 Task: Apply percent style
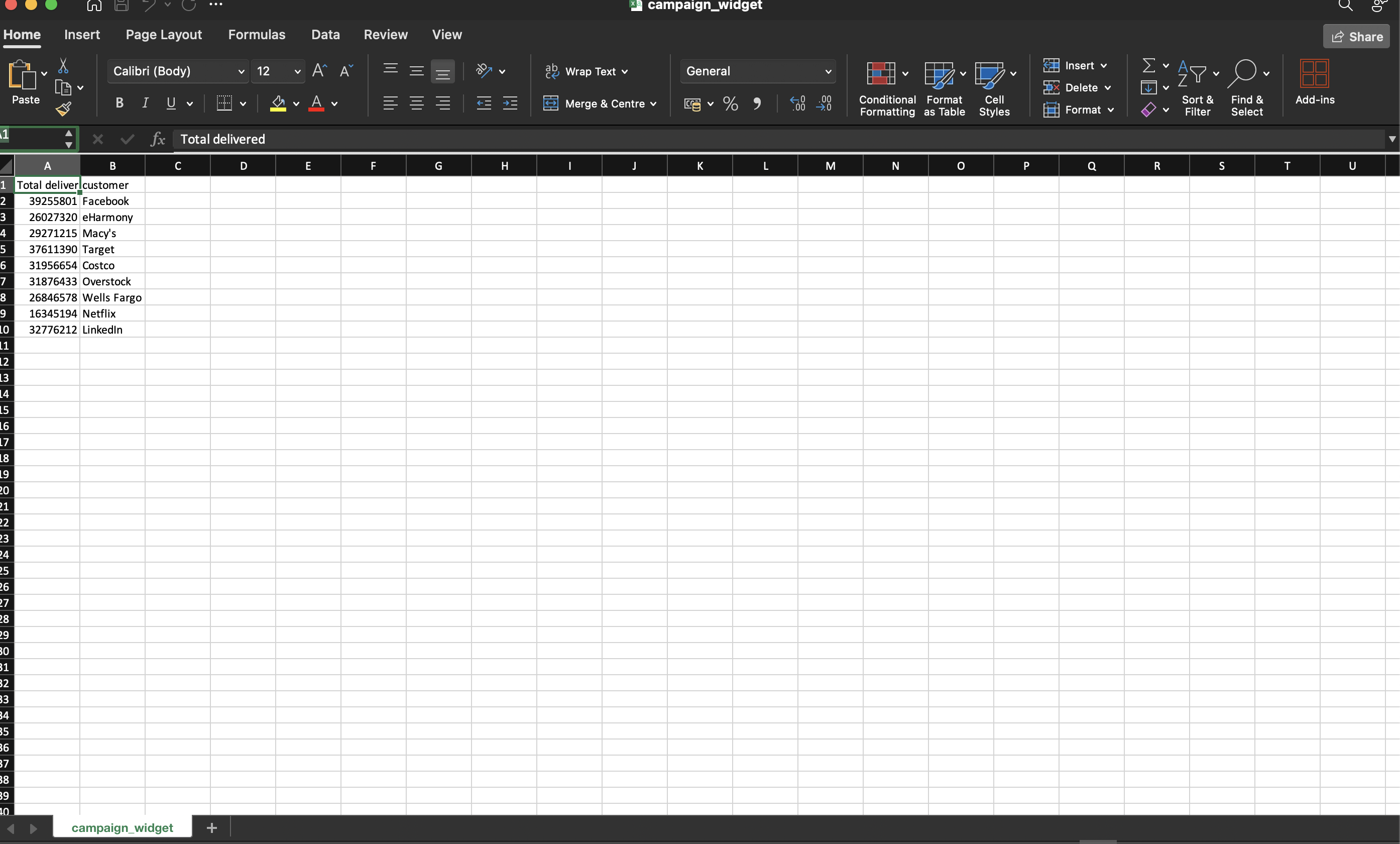tap(731, 103)
